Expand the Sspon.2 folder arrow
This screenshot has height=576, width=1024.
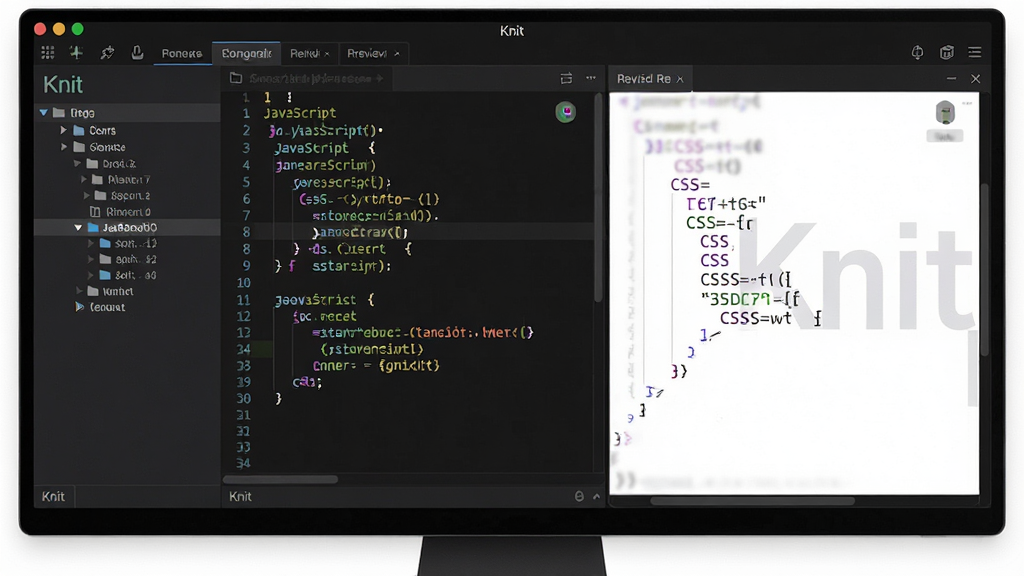tap(87, 195)
